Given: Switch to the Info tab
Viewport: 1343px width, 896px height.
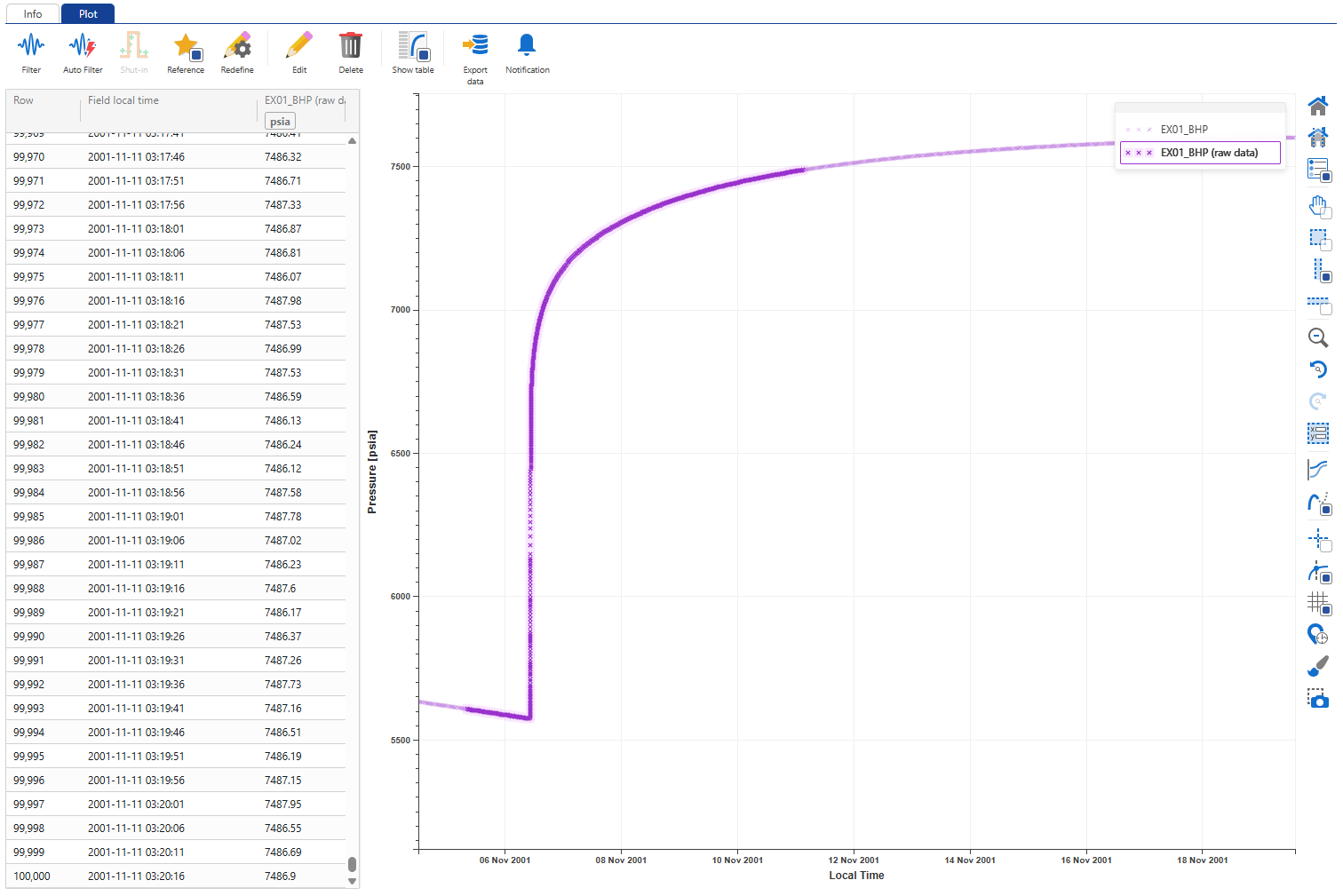Looking at the screenshot, I should [x=32, y=13].
